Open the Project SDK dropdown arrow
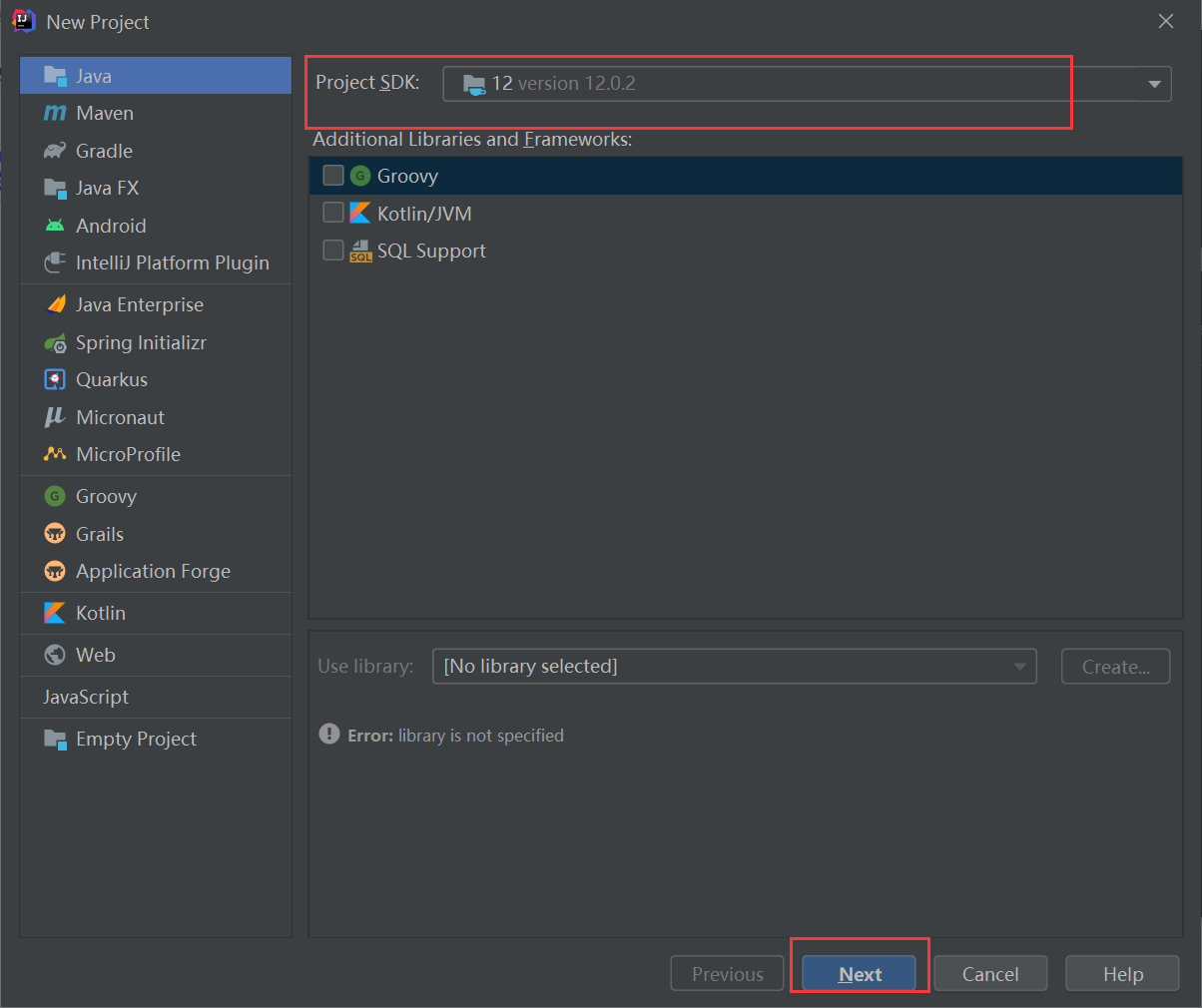The image size is (1202, 1008). [1154, 84]
